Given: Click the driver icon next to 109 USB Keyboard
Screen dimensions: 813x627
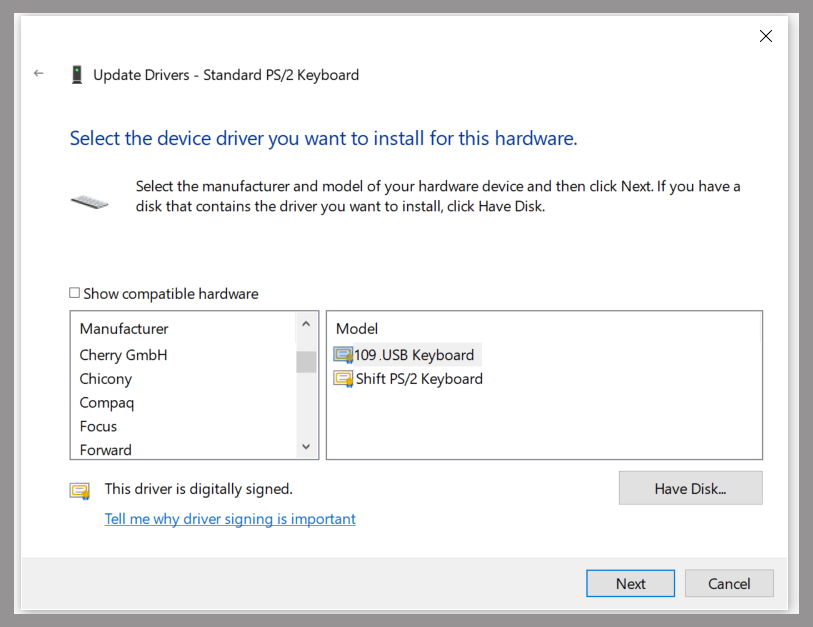Looking at the screenshot, I should click(344, 354).
